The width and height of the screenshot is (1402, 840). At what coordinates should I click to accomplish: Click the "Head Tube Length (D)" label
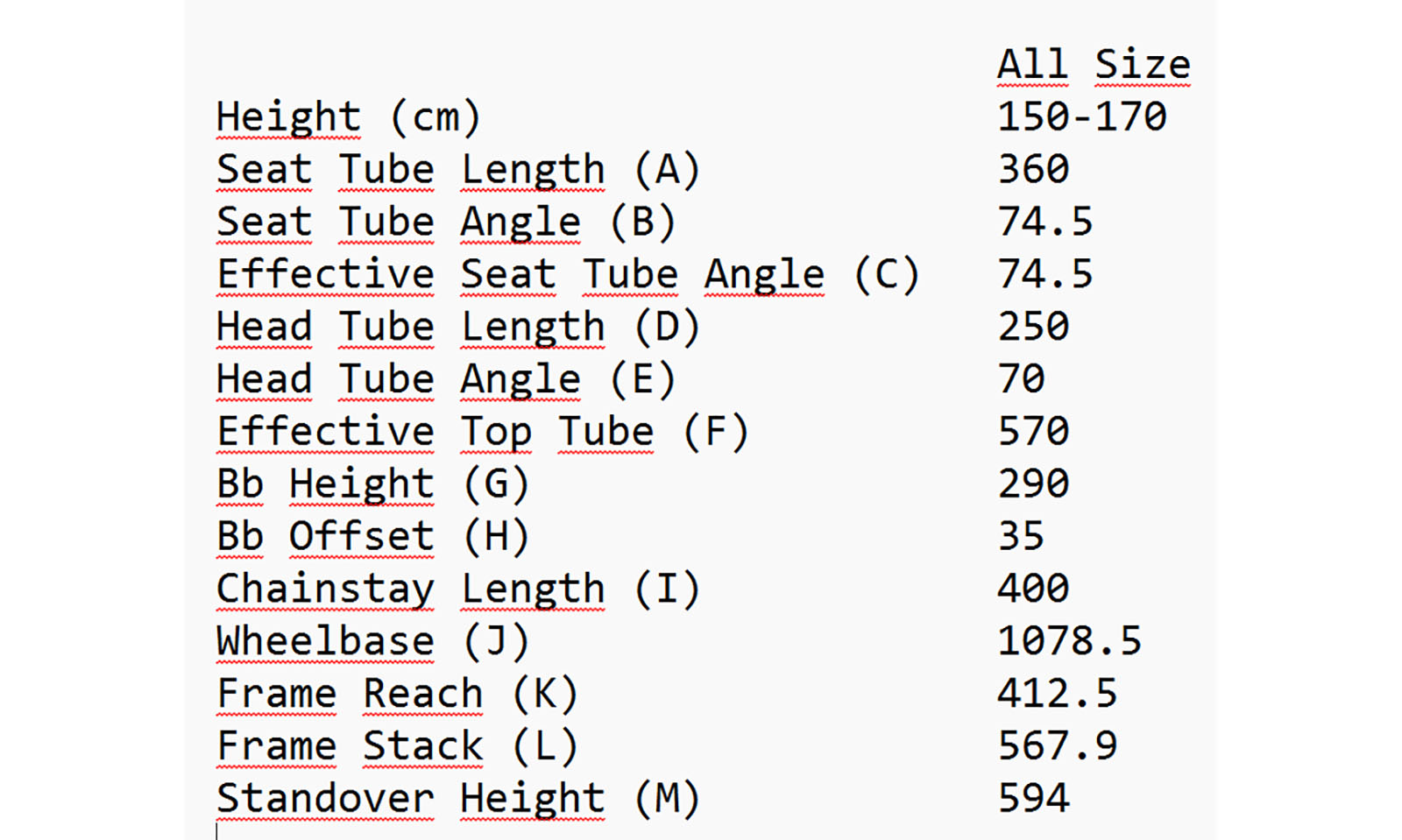[457, 327]
